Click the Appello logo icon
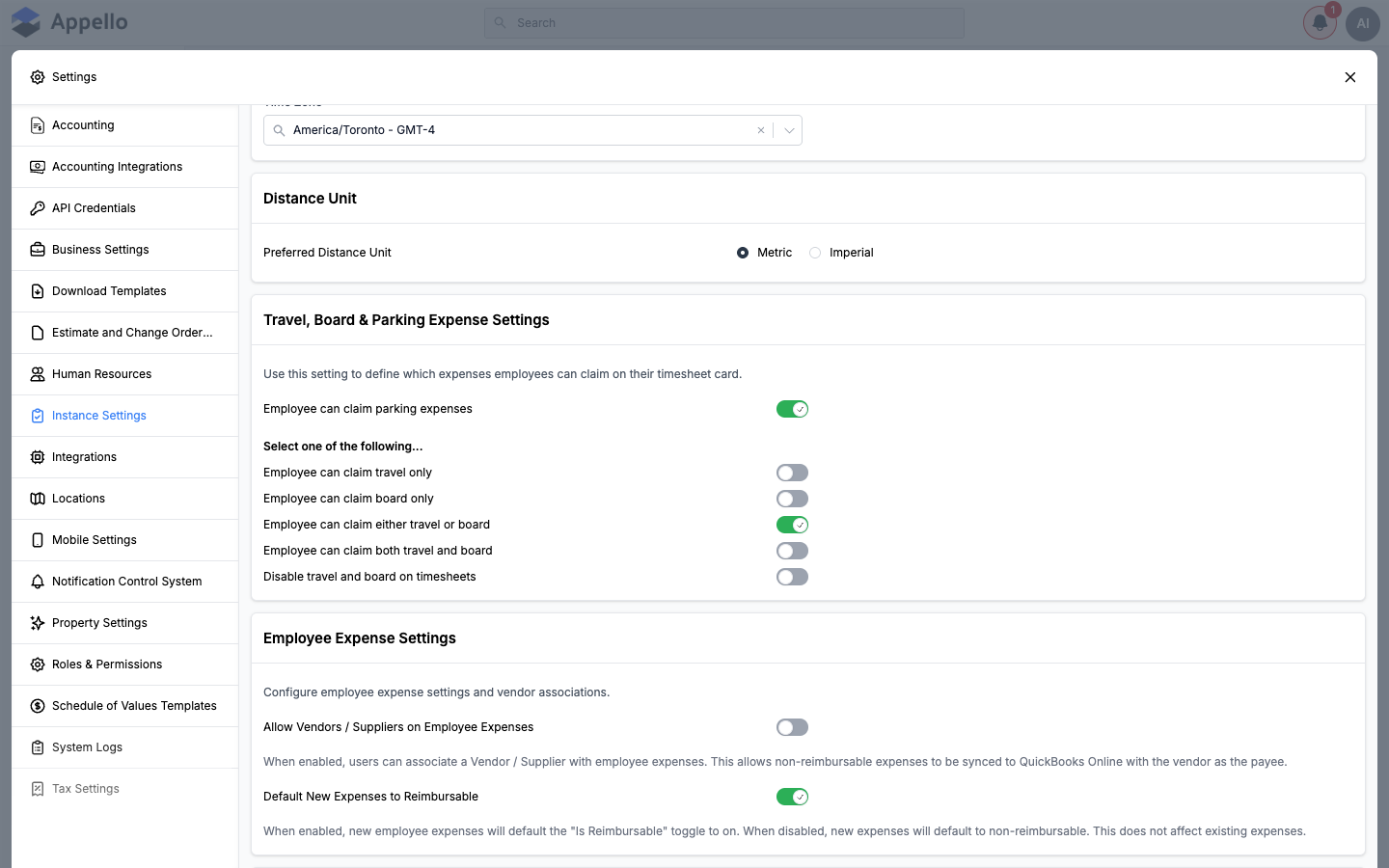 click(26, 22)
